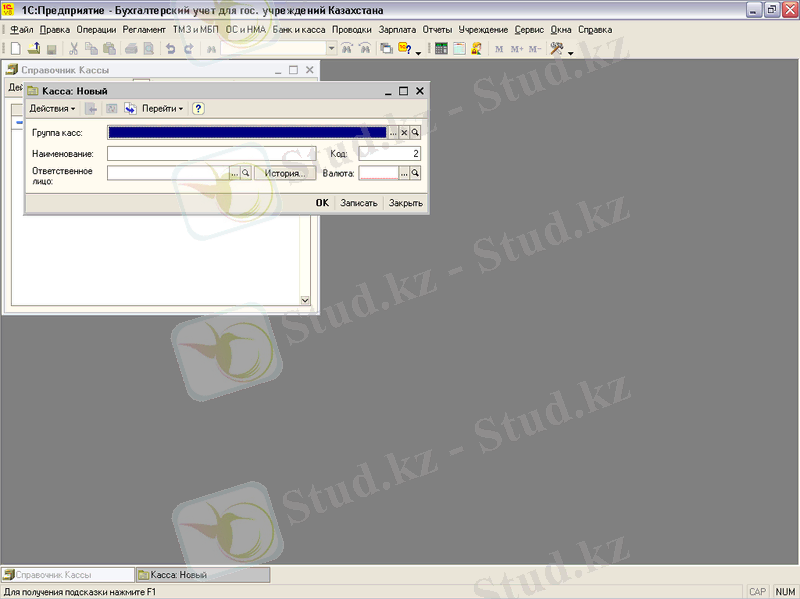
Task: Click the tools hammer-wrench icon
Action: (557, 48)
